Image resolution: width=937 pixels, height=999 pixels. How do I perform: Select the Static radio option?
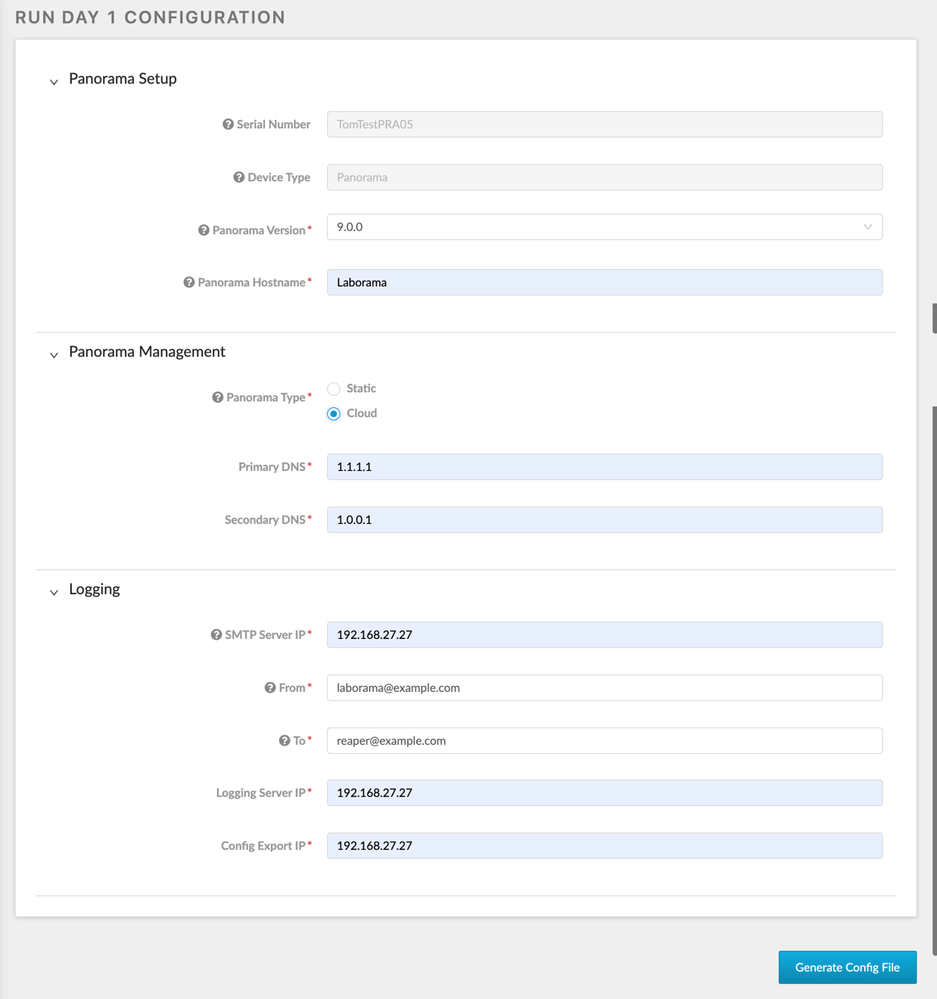click(334, 389)
